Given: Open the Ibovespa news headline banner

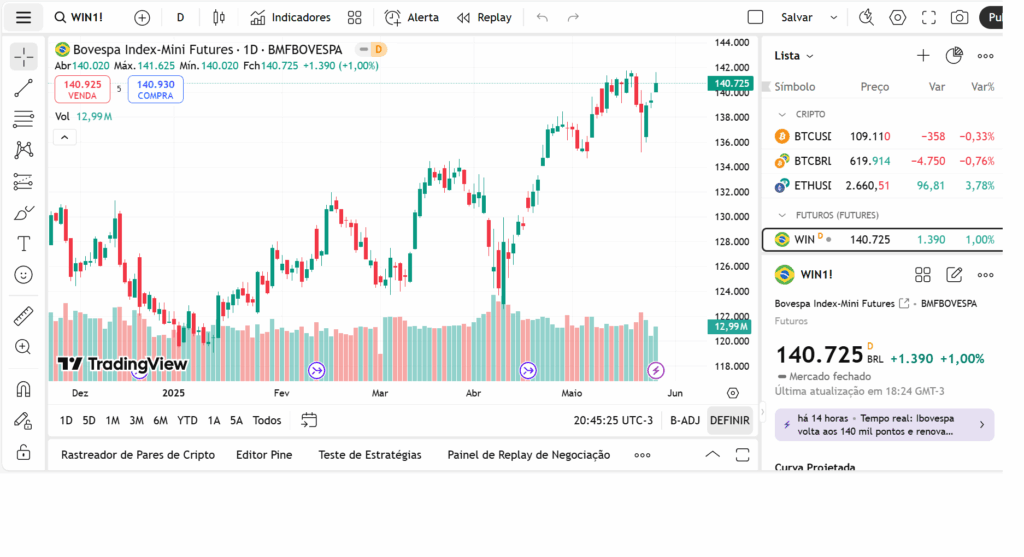Looking at the screenshot, I should (x=884, y=424).
